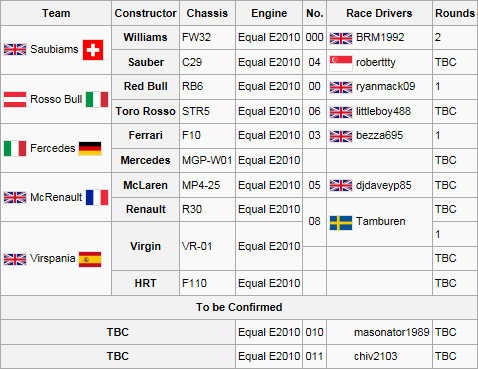The height and width of the screenshot is (369, 478).
Task: Click the To be Confirmed section heading
Action: pyautogui.click(x=239, y=307)
